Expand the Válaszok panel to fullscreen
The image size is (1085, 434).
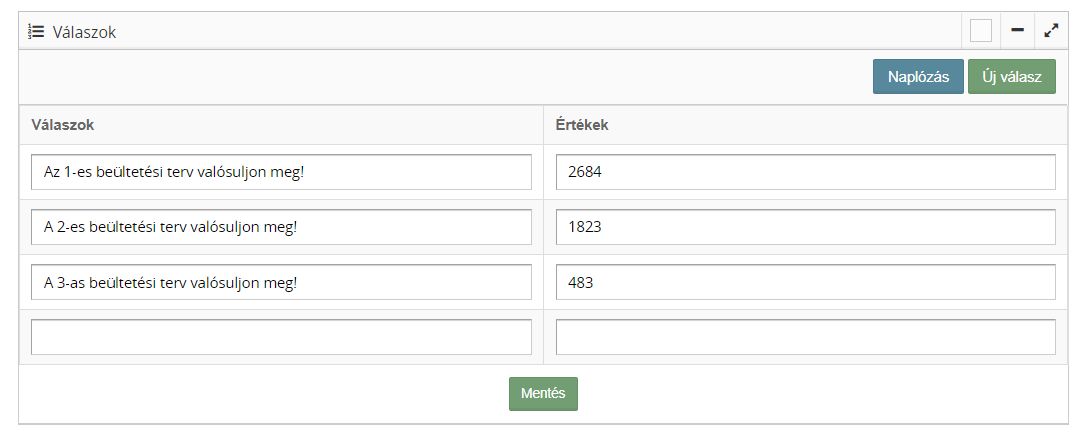coord(1051,31)
